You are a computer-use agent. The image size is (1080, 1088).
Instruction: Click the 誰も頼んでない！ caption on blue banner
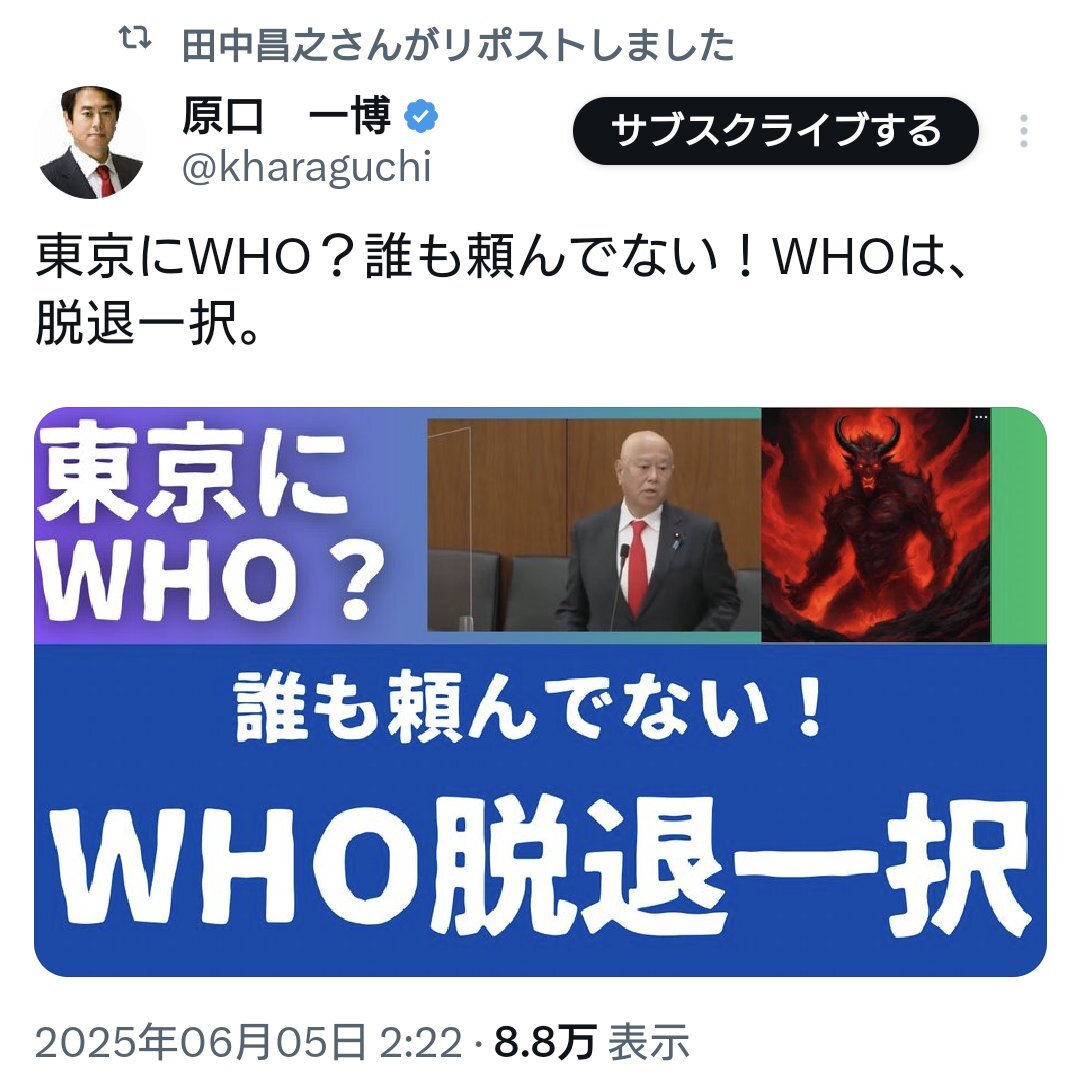click(530, 706)
